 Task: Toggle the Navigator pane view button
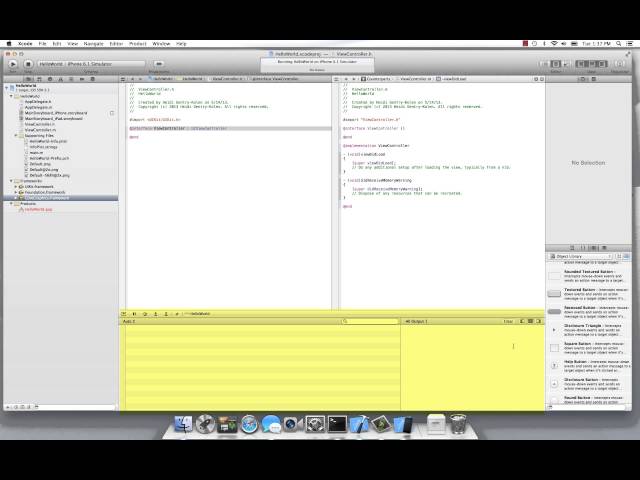[x=581, y=64]
